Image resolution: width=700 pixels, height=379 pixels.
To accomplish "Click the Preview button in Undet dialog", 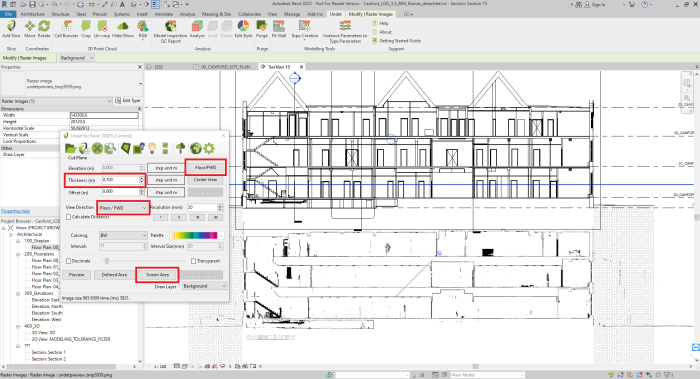I will (76, 275).
